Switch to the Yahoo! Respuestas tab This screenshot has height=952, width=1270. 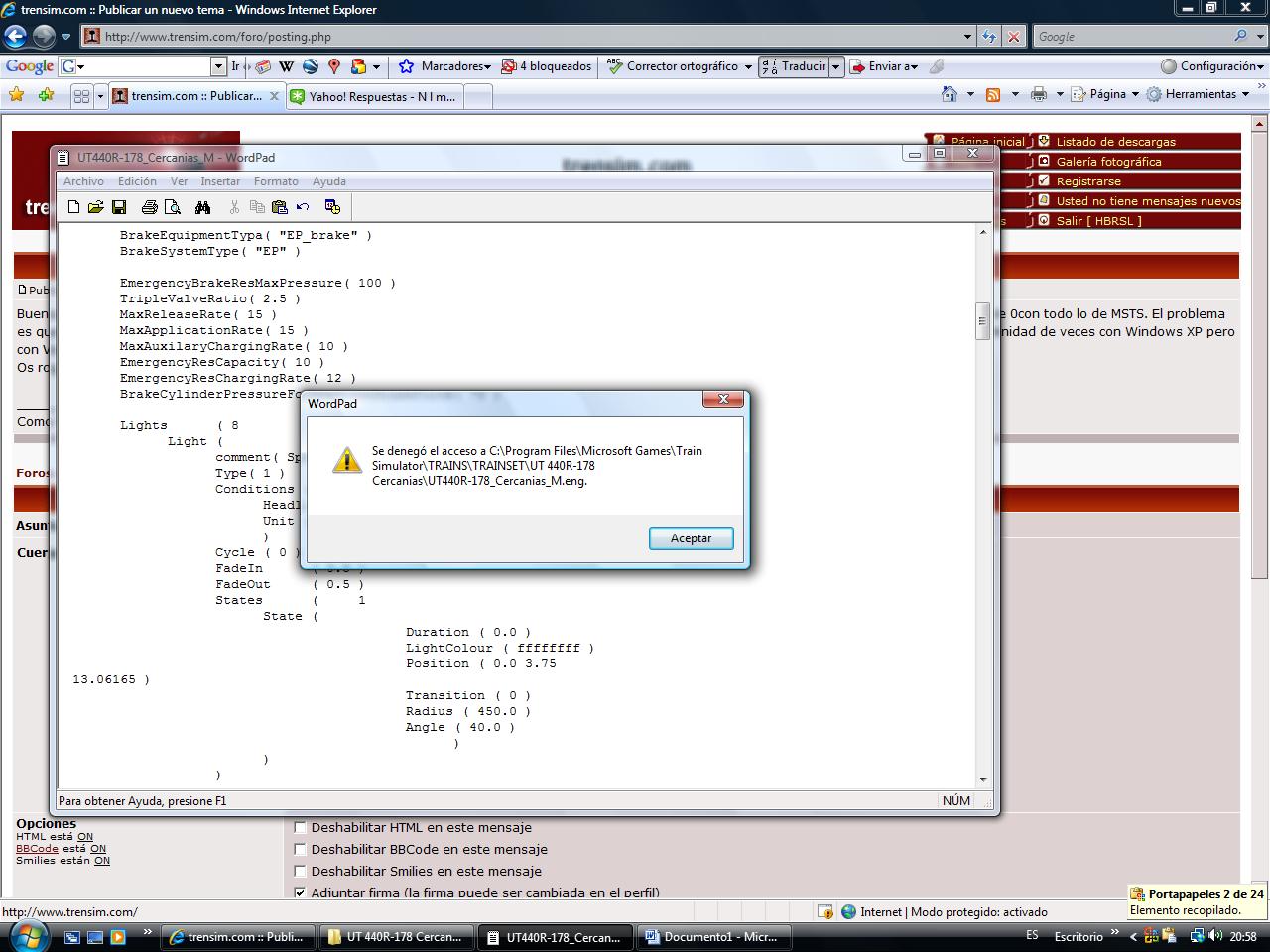[x=375, y=97]
